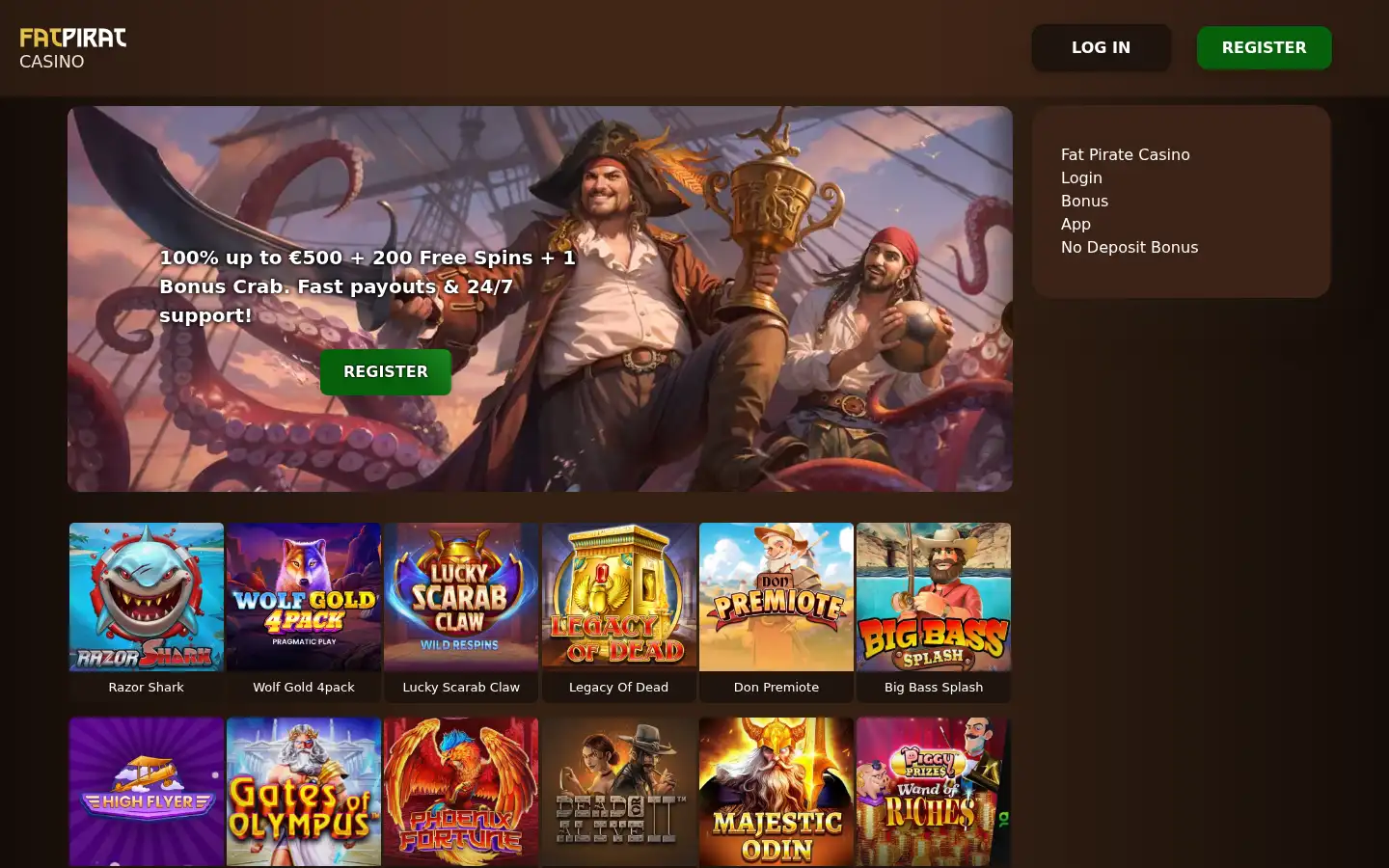Launch the Gates of Olympus game tile
The width and height of the screenshot is (1389, 868).
point(304,792)
